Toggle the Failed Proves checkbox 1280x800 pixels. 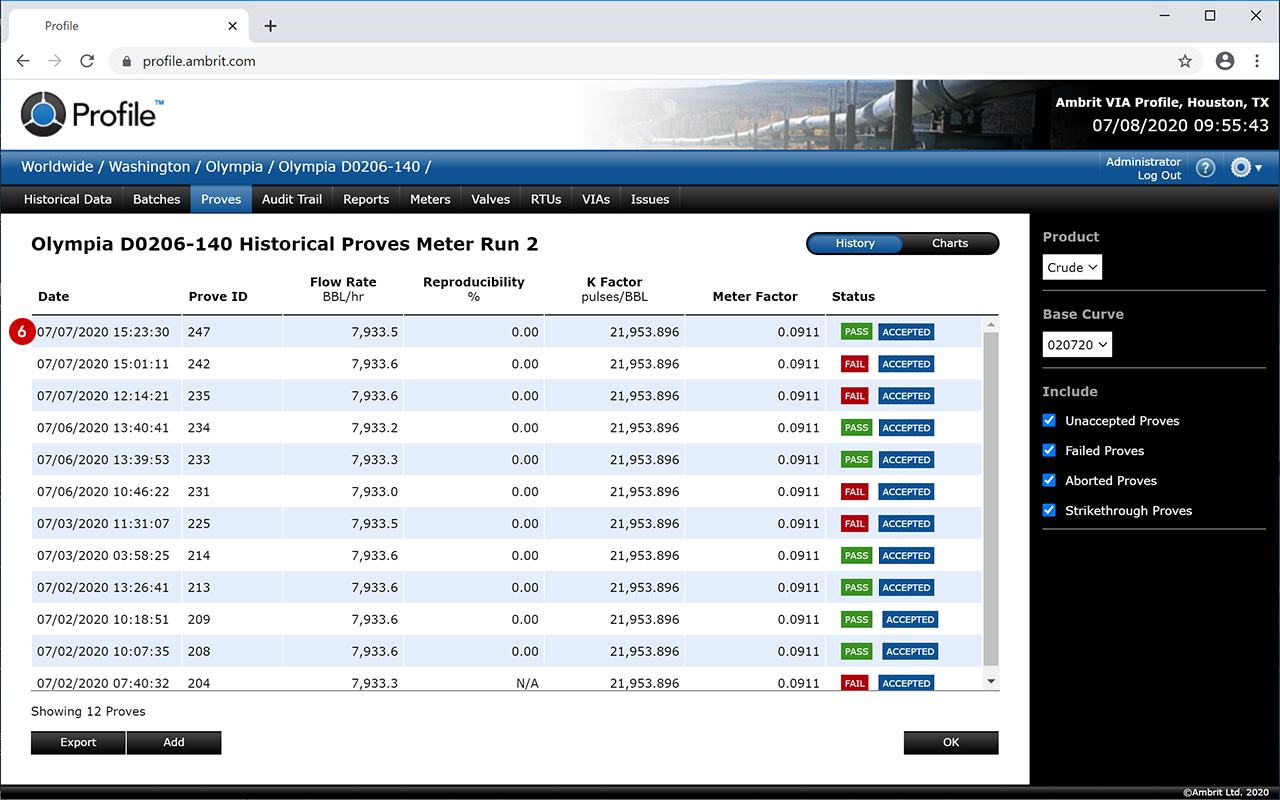click(x=1049, y=451)
